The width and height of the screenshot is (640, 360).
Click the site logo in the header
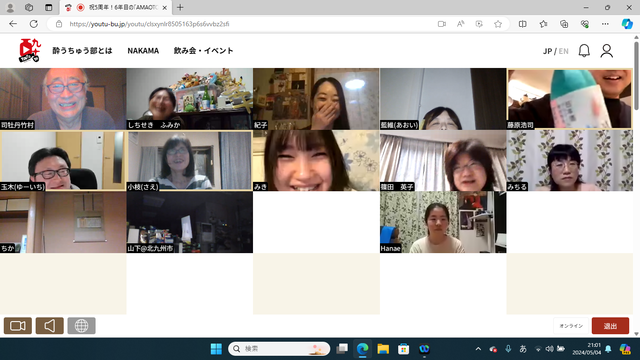[x=30, y=51]
